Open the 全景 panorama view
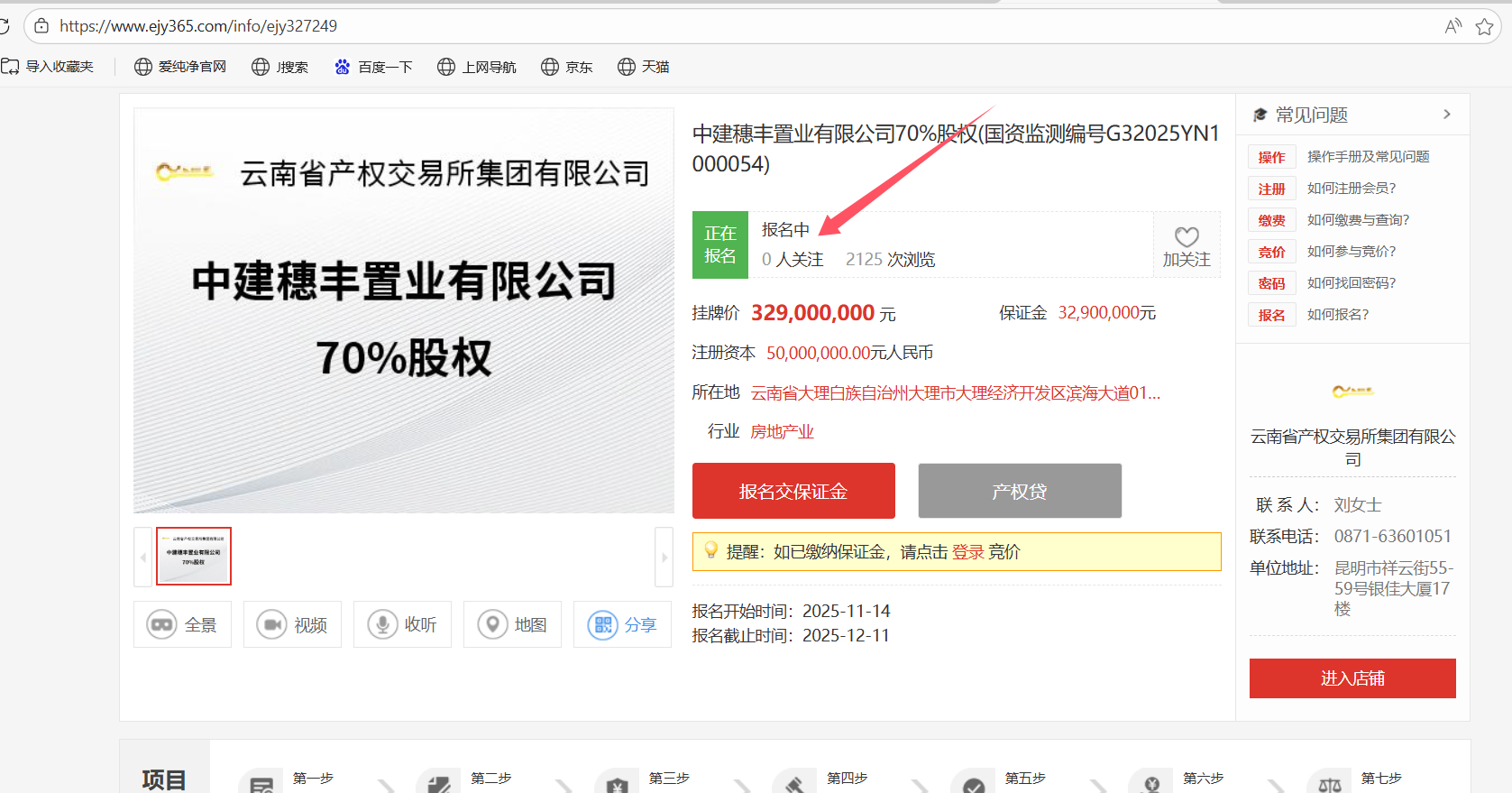The width and height of the screenshot is (1512, 793). click(183, 624)
